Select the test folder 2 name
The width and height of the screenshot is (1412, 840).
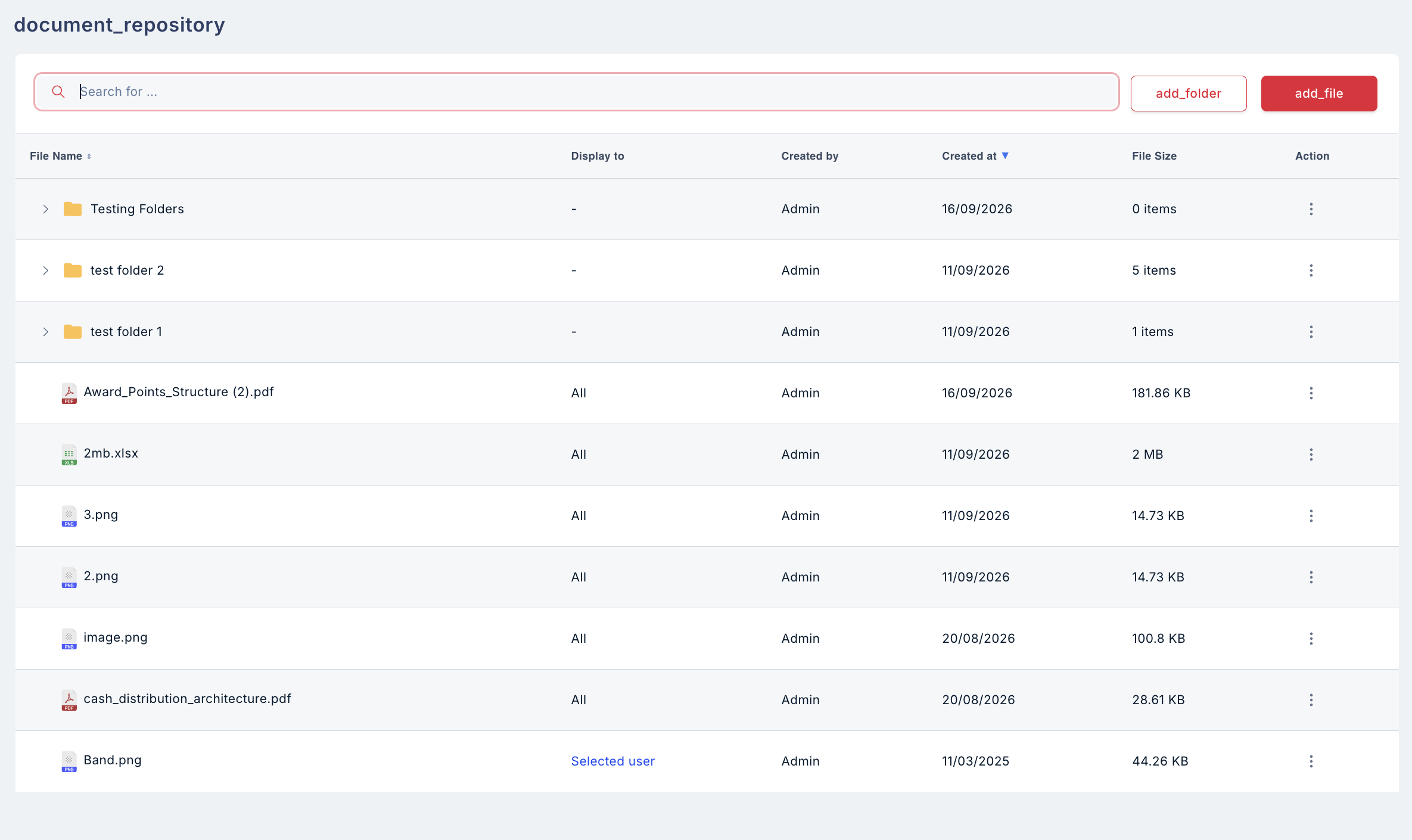coord(127,270)
